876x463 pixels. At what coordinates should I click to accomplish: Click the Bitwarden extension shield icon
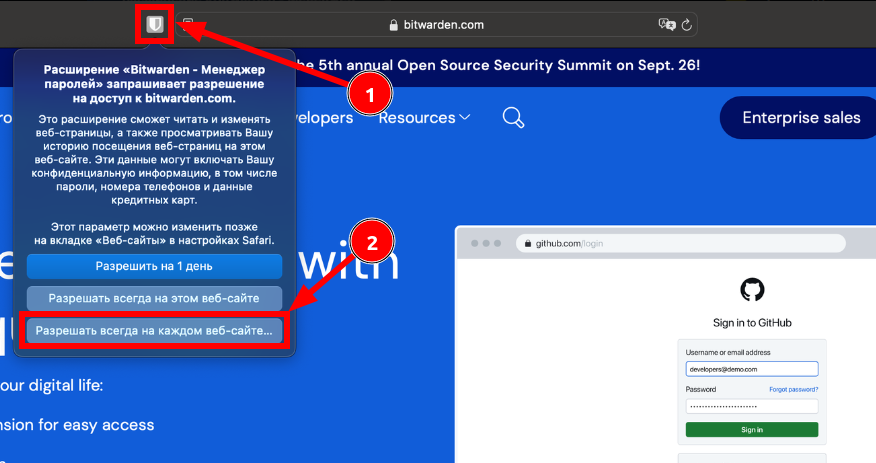tap(155, 25)
